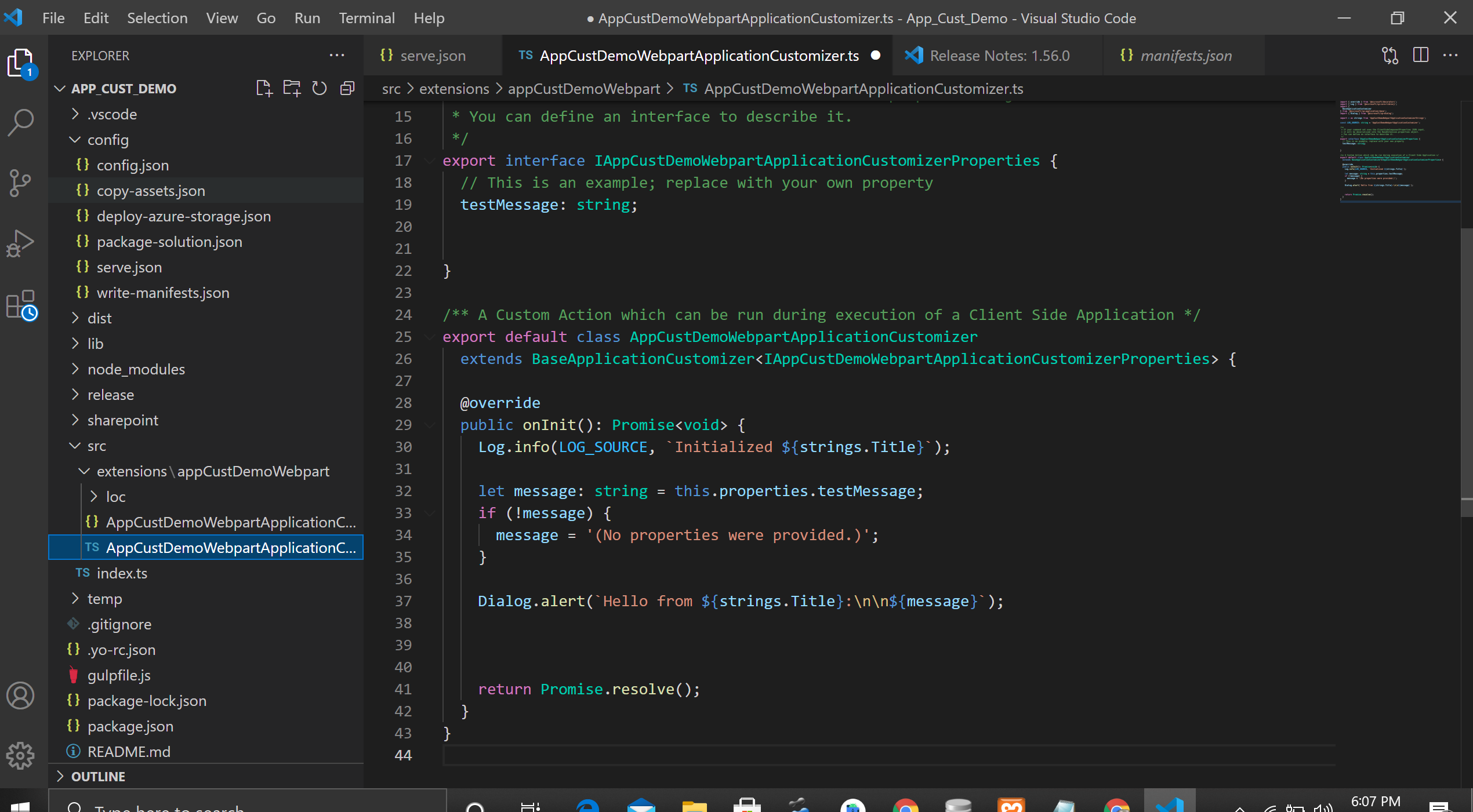The image size is (1473, 812).
Task: Open the Search view icon
Action: pos(21,123)
